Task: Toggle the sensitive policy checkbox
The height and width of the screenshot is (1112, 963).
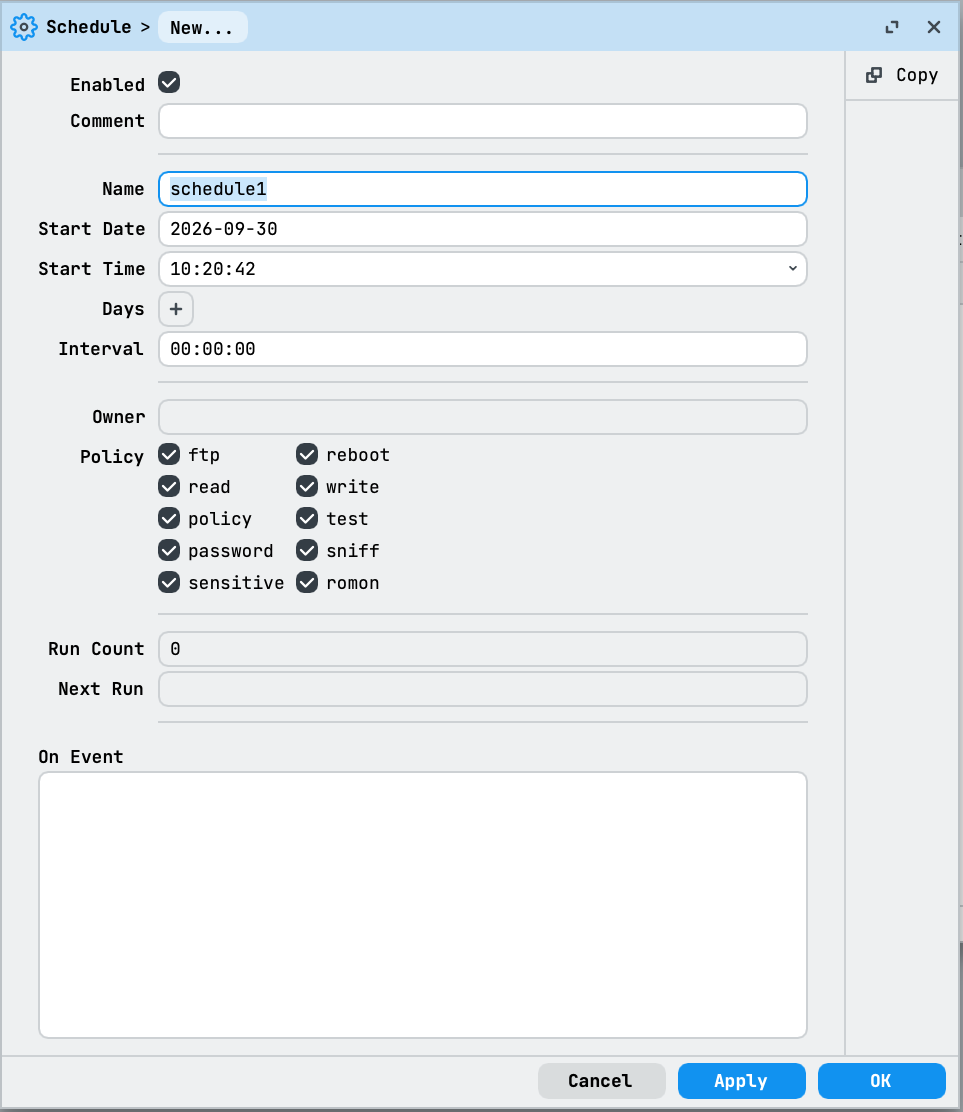Action: pyautogui.click(x=169, y=582)
